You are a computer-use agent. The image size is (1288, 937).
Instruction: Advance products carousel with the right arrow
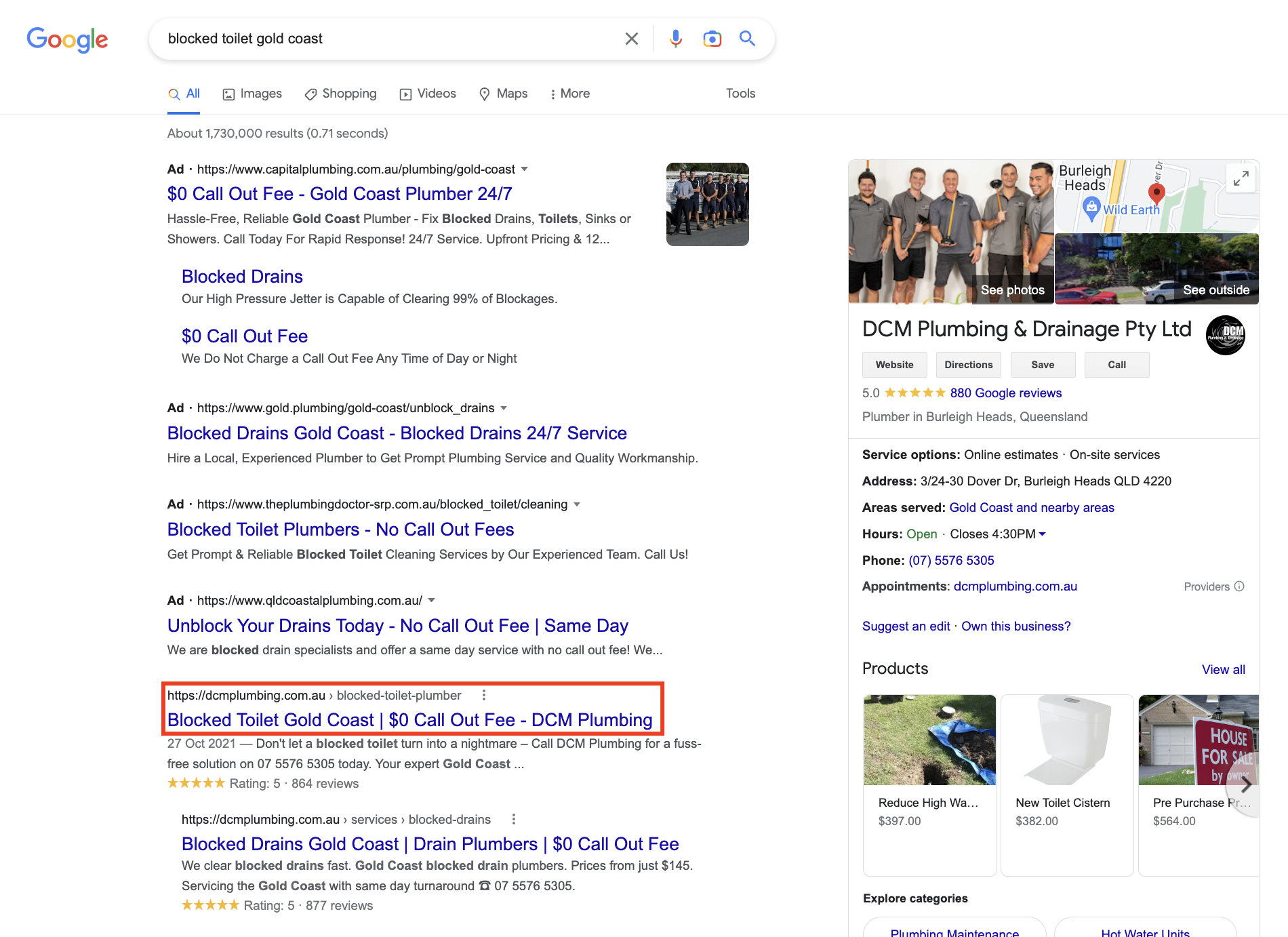pyautogui.click(x=1245, y=784)
